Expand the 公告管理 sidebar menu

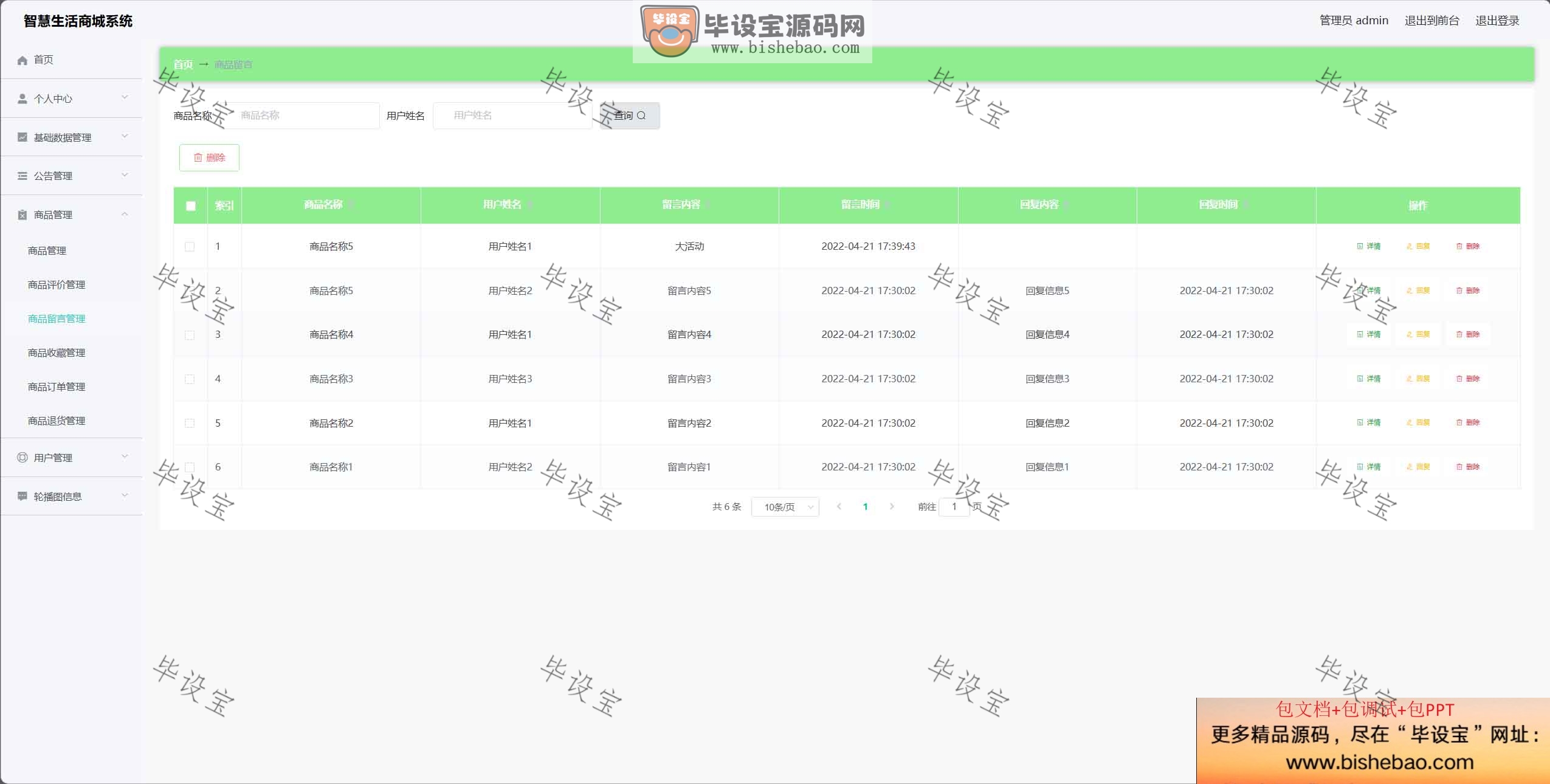[71, 176]
